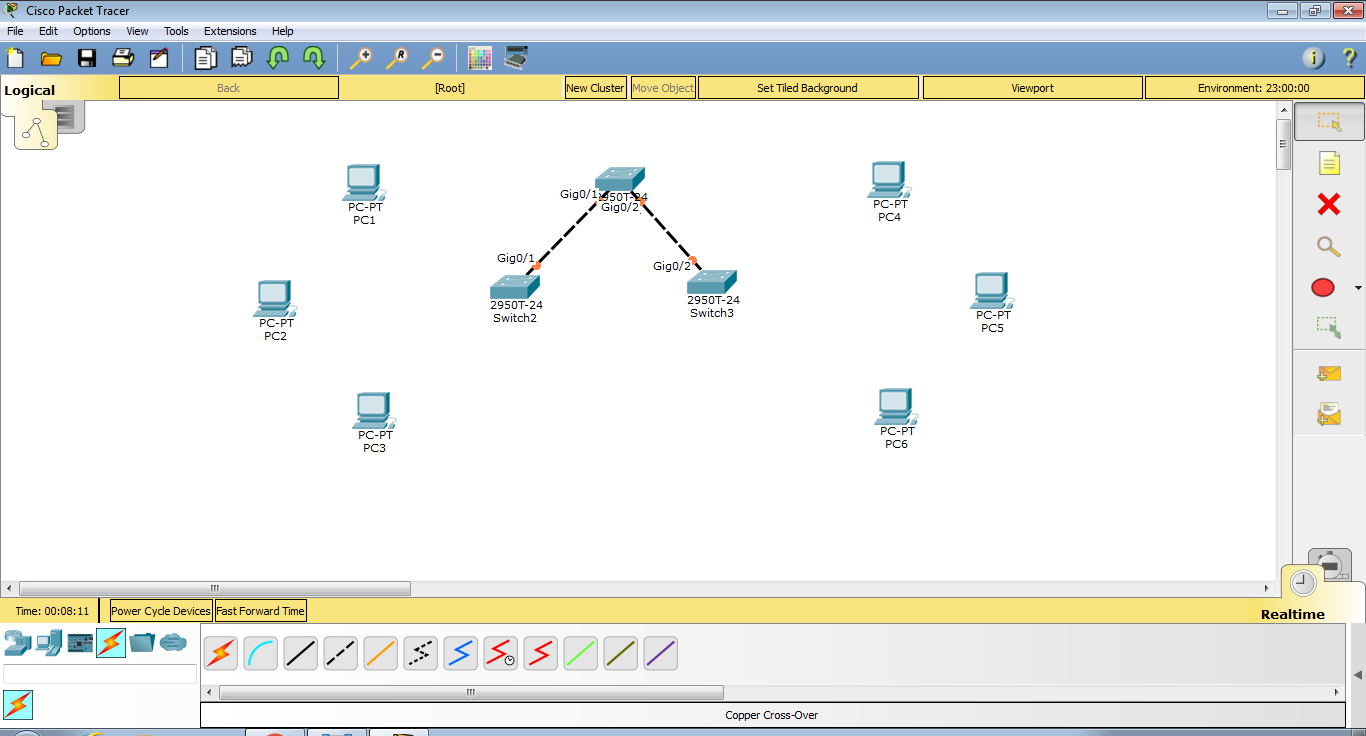Click the Set Tiled Background button
This screenshot has height=736, width=1366.
click(807, 88)
